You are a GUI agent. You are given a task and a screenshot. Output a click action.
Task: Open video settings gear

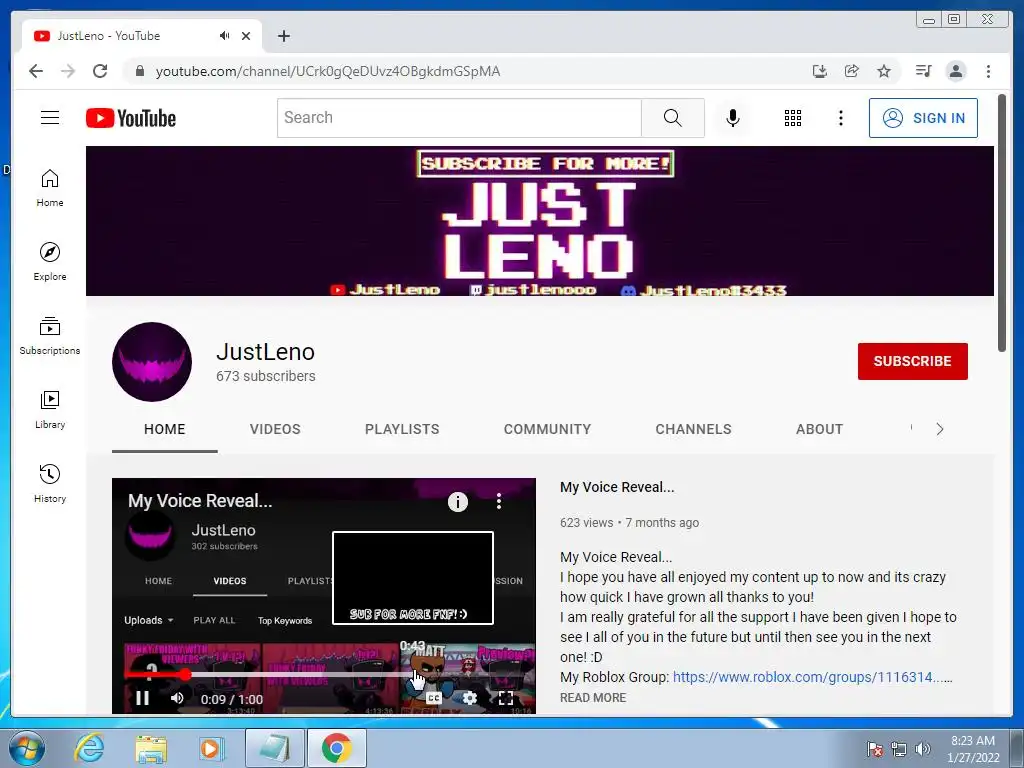point(470,698)
